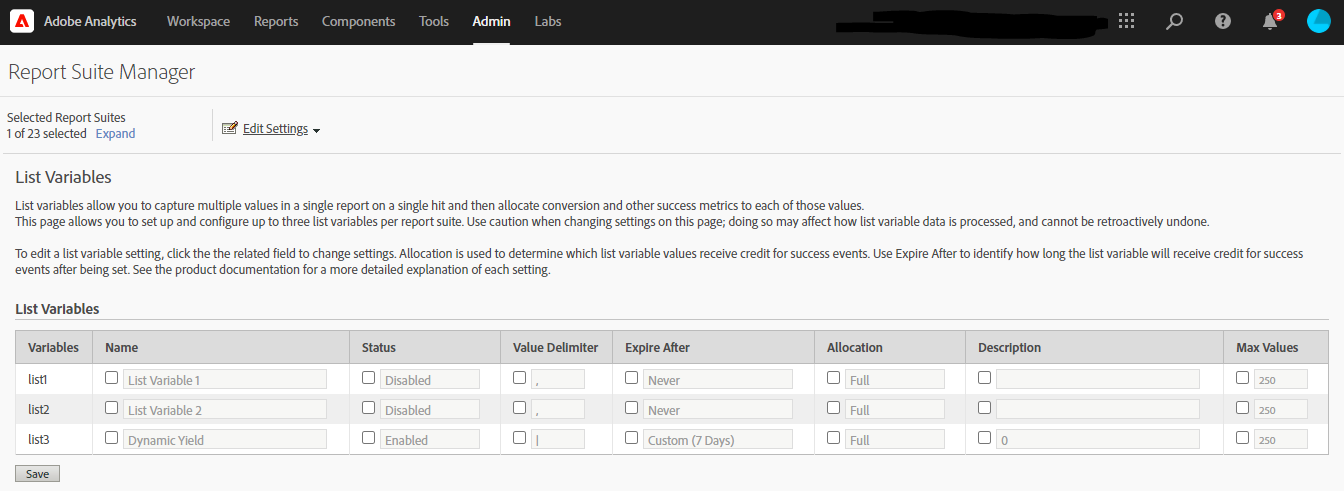Click the Adobe Analytics logo icon

click(22, 21)
